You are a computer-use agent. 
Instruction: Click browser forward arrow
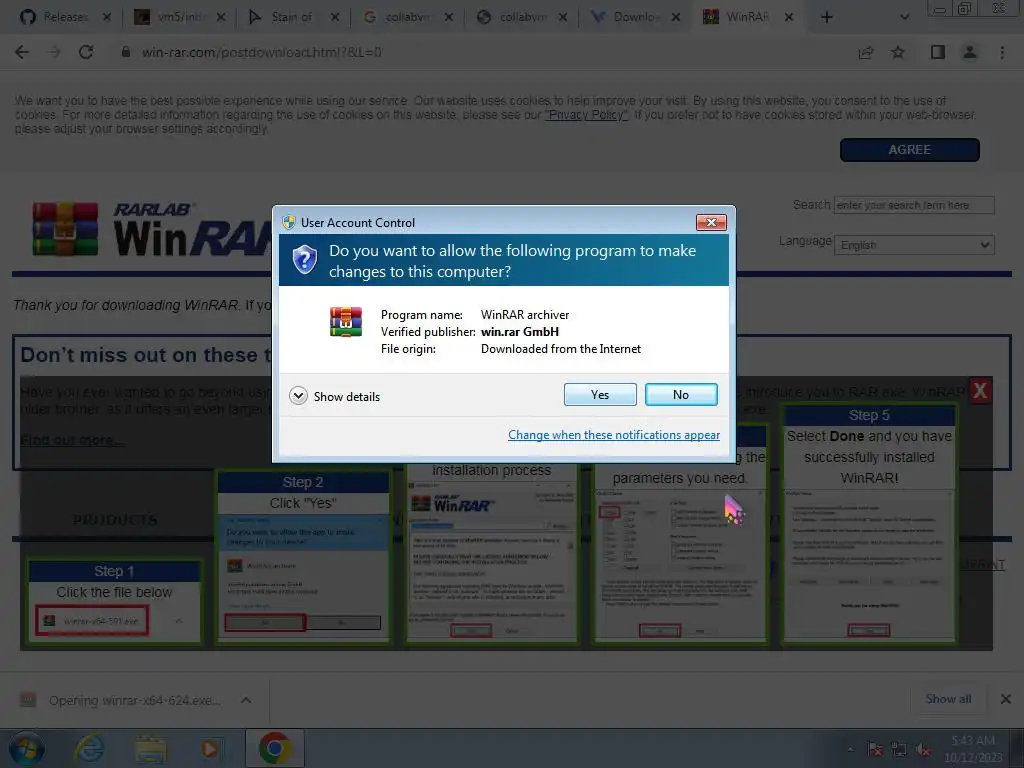click(54, 52)
